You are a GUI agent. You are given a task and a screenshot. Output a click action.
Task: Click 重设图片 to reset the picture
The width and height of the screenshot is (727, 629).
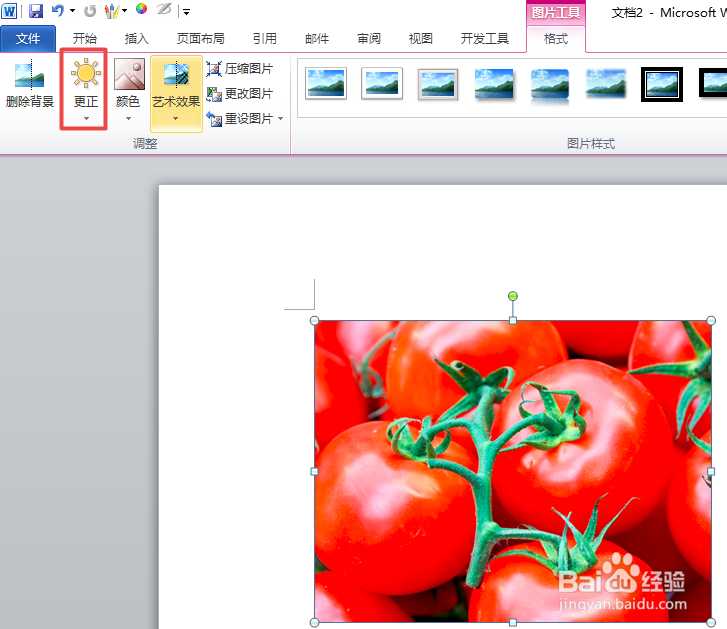click(x=240, y=119)
